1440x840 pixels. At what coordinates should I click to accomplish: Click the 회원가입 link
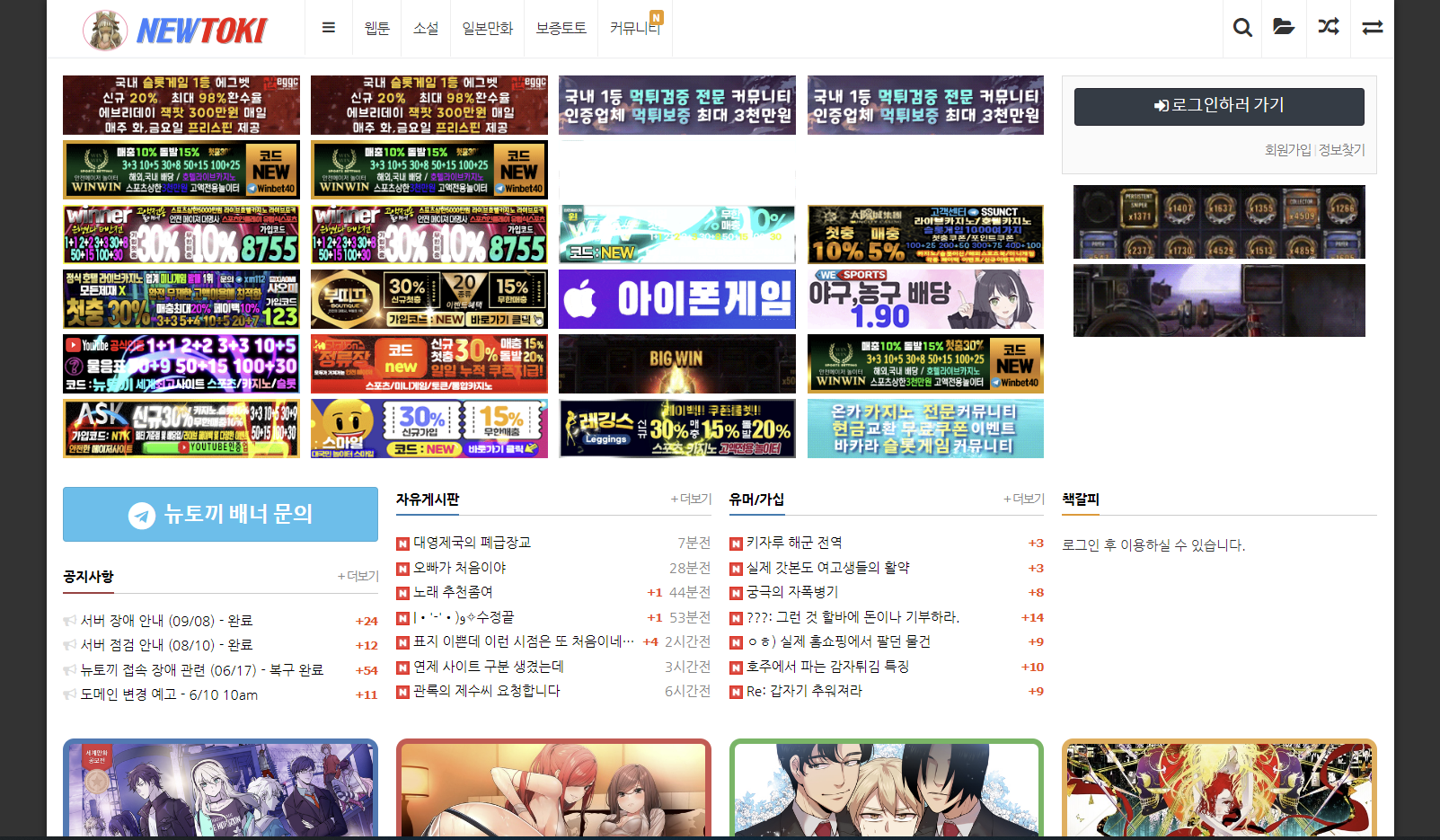[1288, 150]
